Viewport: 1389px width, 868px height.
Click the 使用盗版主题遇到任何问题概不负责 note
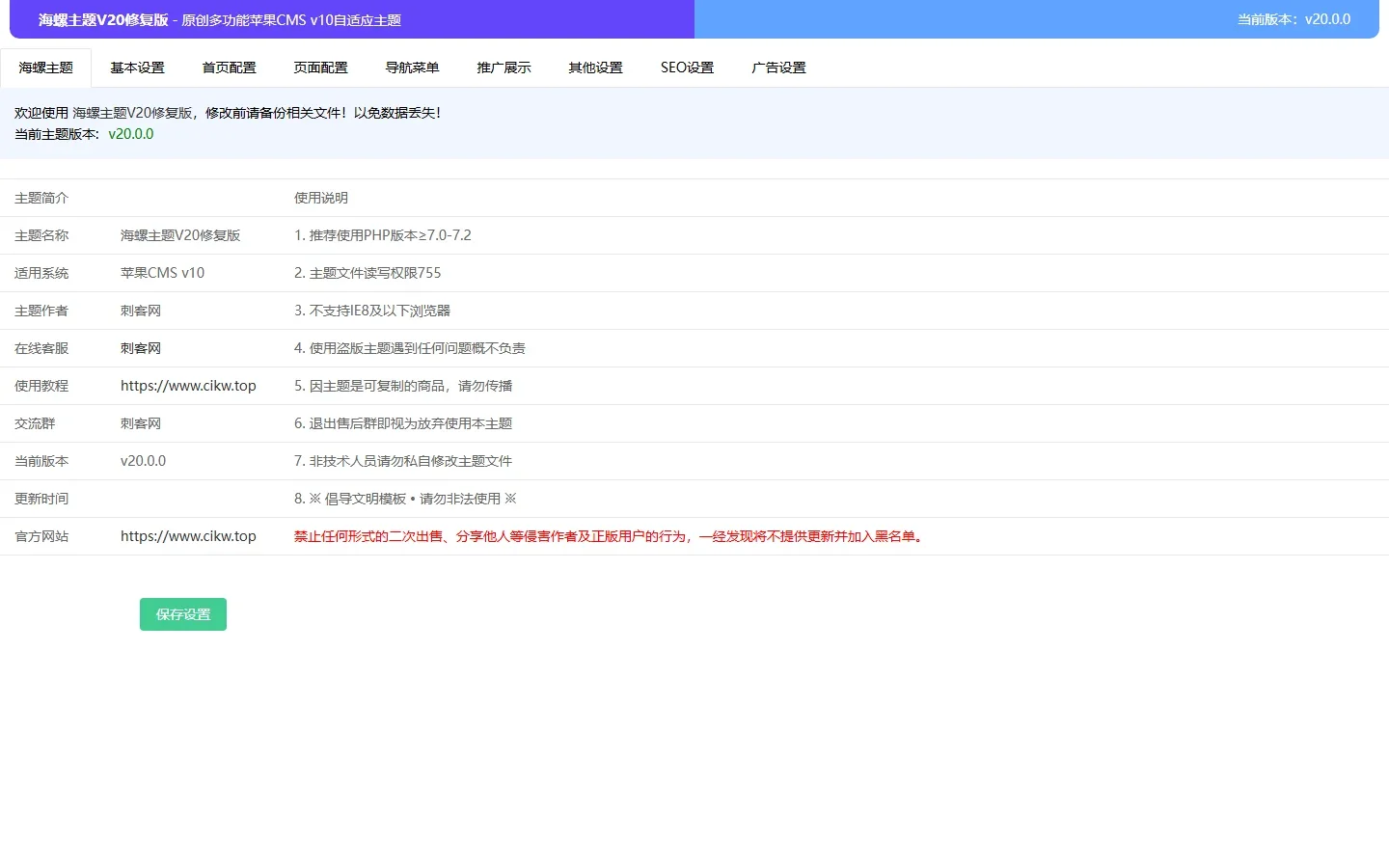[410, 348]
